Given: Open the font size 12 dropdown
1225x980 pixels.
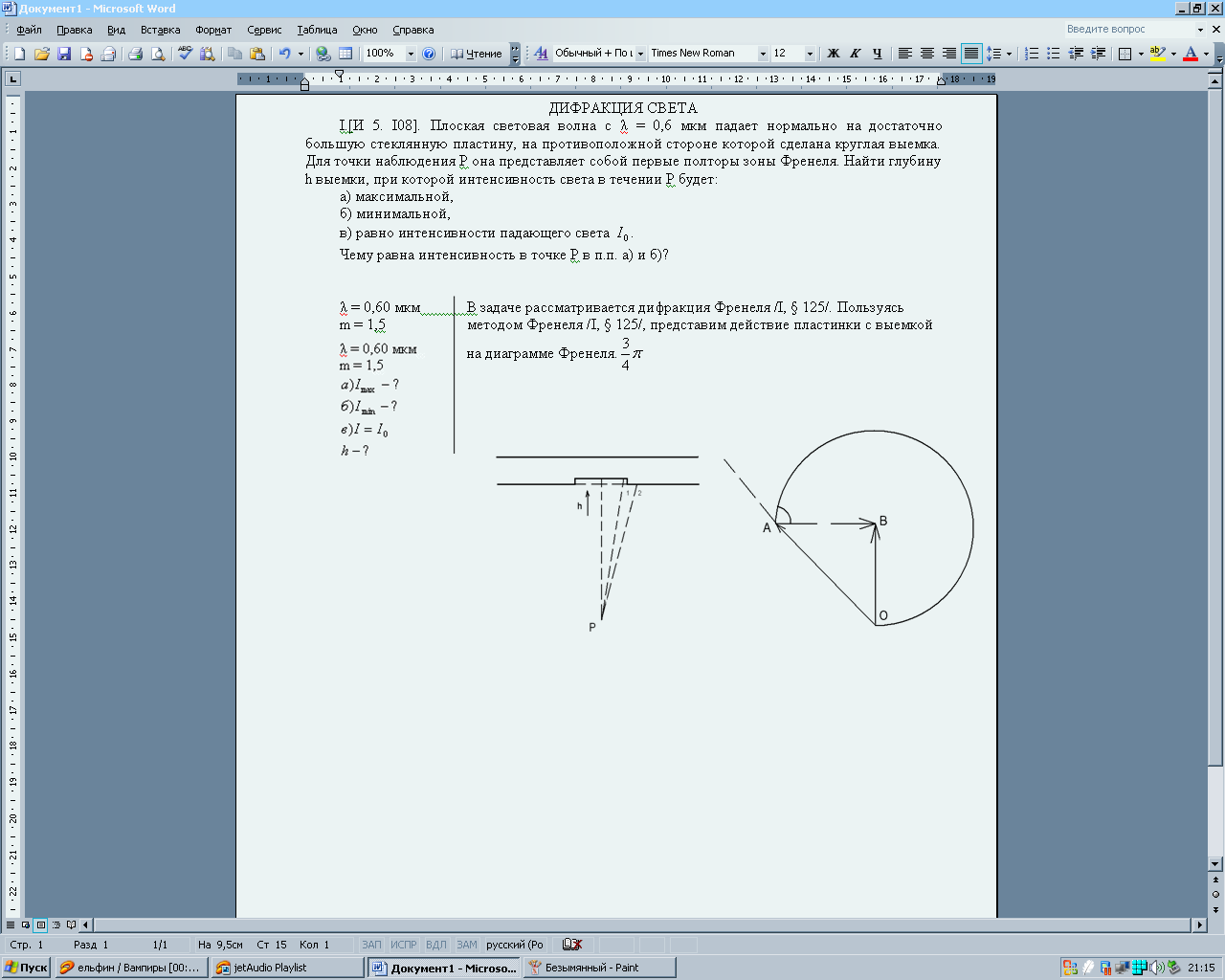Looking at the screenshot, I should coord(810,54).
